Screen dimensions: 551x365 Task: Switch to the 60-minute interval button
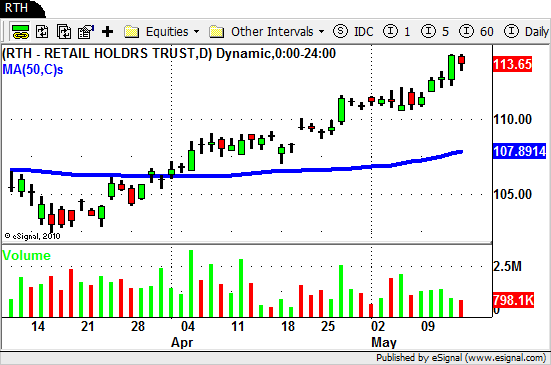pos(476,32)
